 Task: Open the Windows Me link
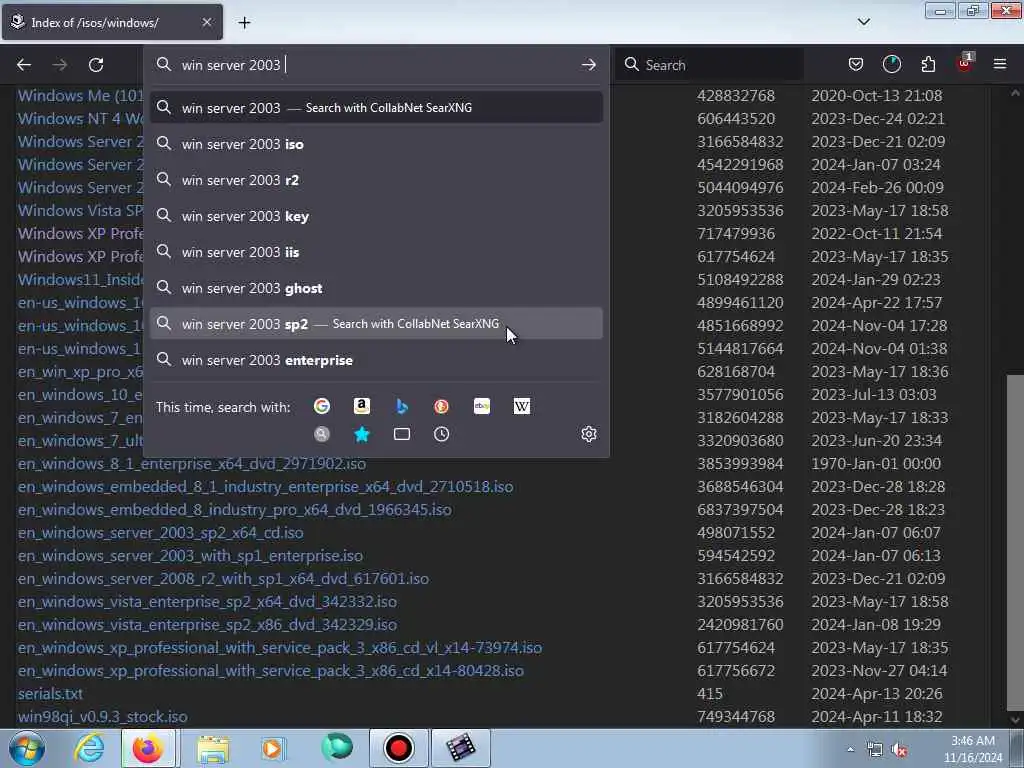tap(80, 95)
